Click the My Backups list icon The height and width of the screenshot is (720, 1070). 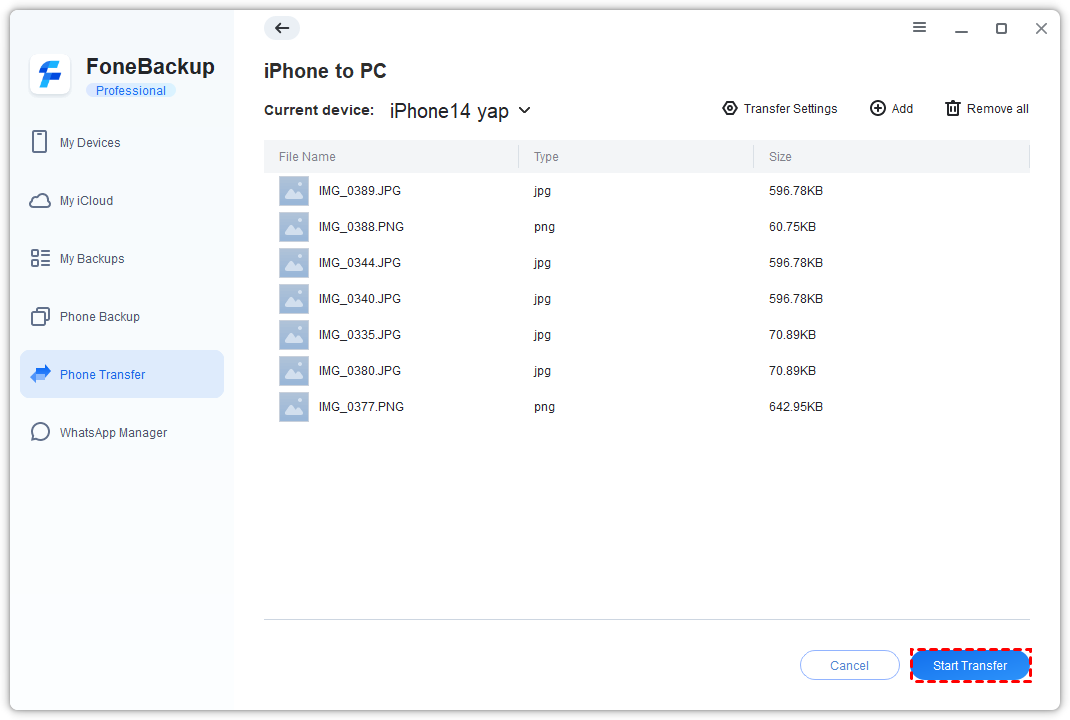tap(40, 258)
